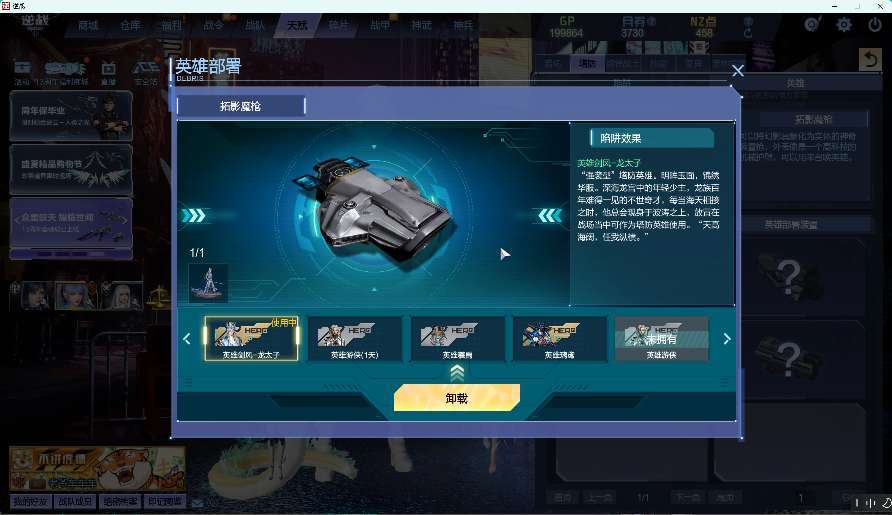Select hero card 英雄剑凤-龙太子
892x515 pixels.
[251, 339]
